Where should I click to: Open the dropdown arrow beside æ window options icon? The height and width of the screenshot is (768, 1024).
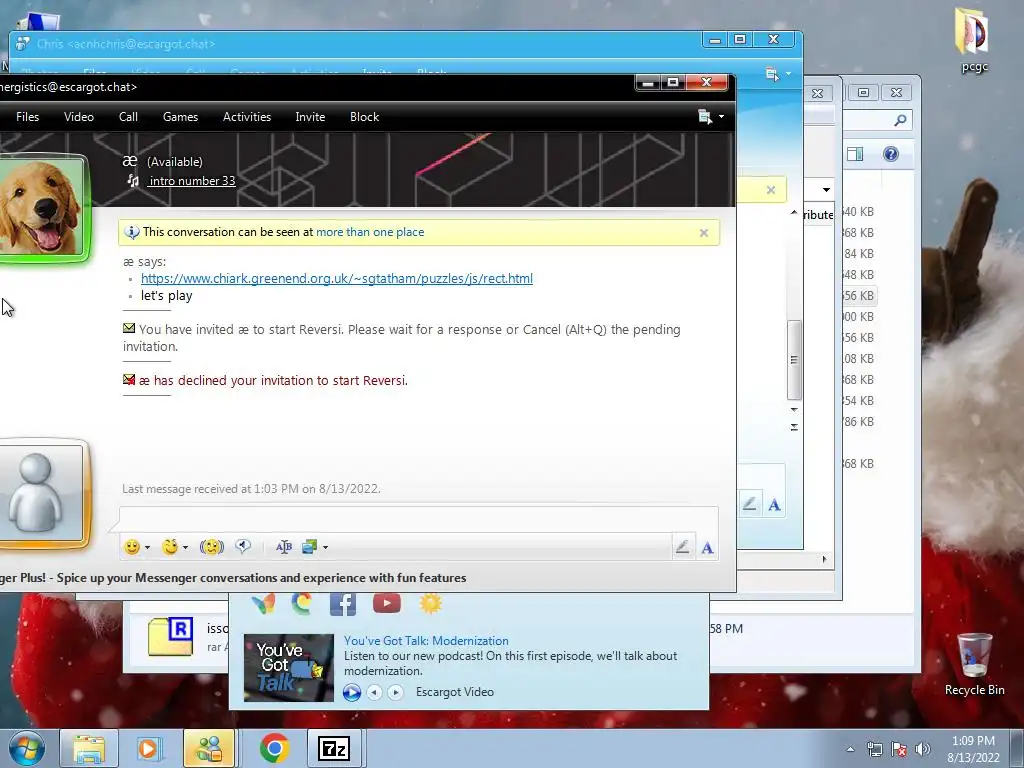click(721, 117)
